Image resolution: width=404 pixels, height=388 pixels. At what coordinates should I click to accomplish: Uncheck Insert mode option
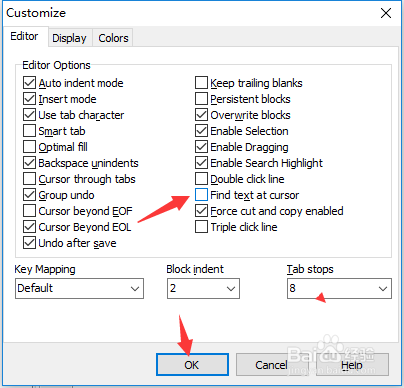(x=29, y=99)
